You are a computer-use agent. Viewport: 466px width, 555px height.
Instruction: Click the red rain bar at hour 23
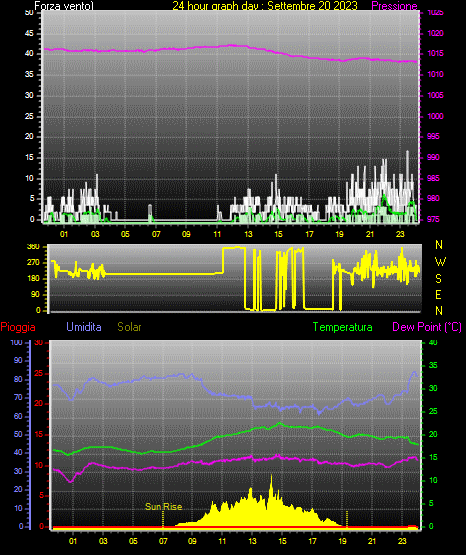(x=413, y=527)
